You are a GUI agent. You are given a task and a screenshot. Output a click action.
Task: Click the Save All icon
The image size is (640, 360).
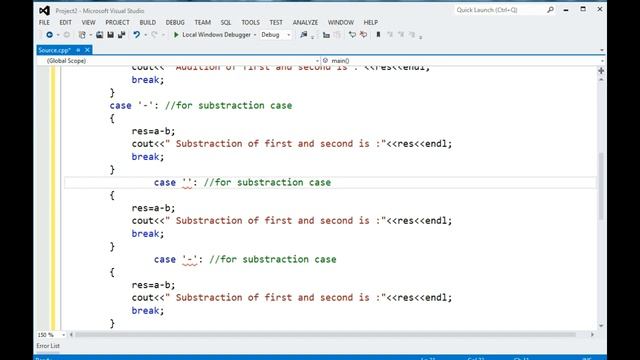(x=121, y=35)
